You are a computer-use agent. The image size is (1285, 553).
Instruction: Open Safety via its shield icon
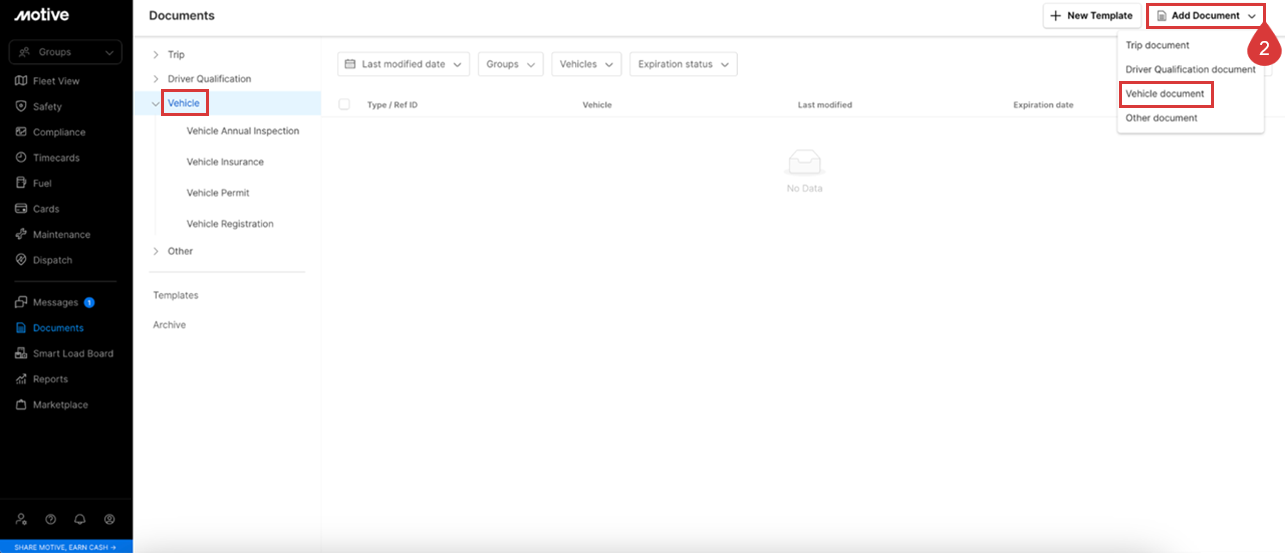click(22, 106)
